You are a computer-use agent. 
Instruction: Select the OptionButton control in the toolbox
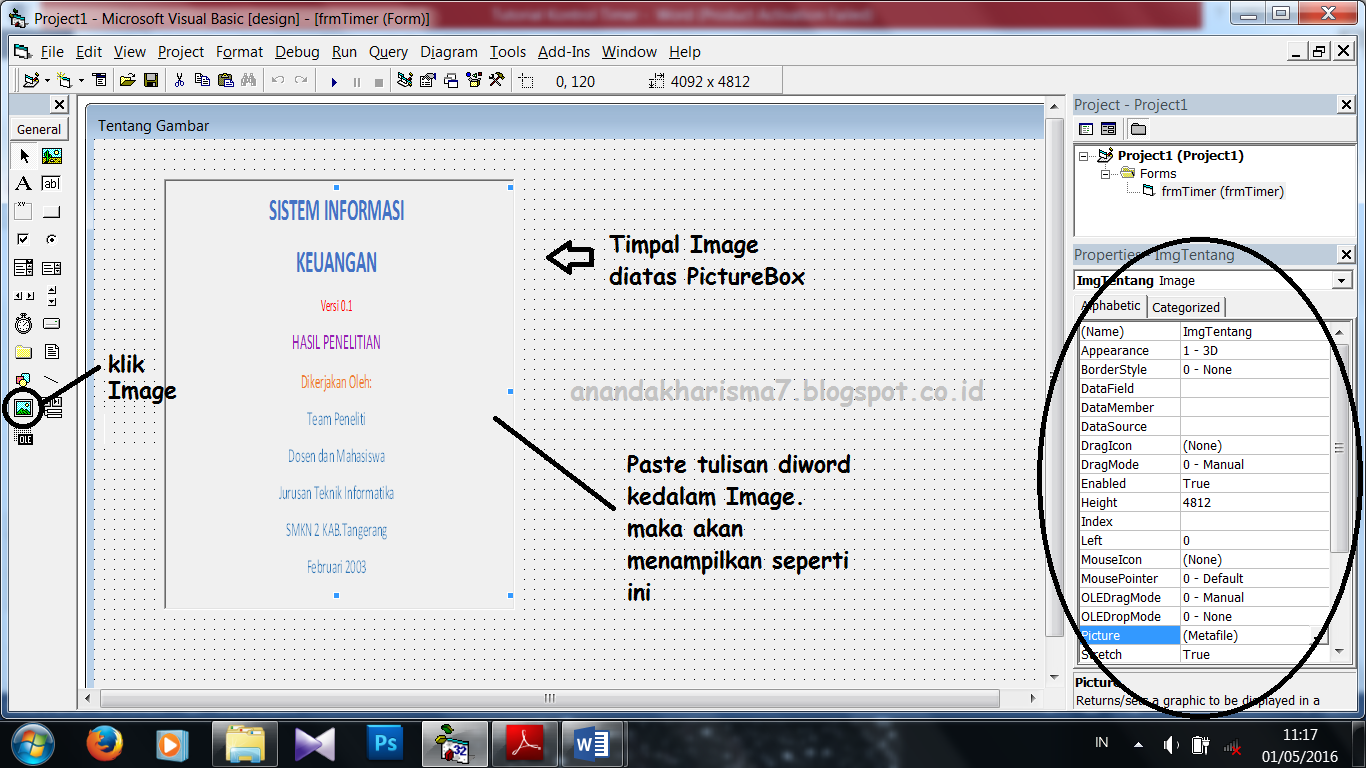(x=50, y=239)
